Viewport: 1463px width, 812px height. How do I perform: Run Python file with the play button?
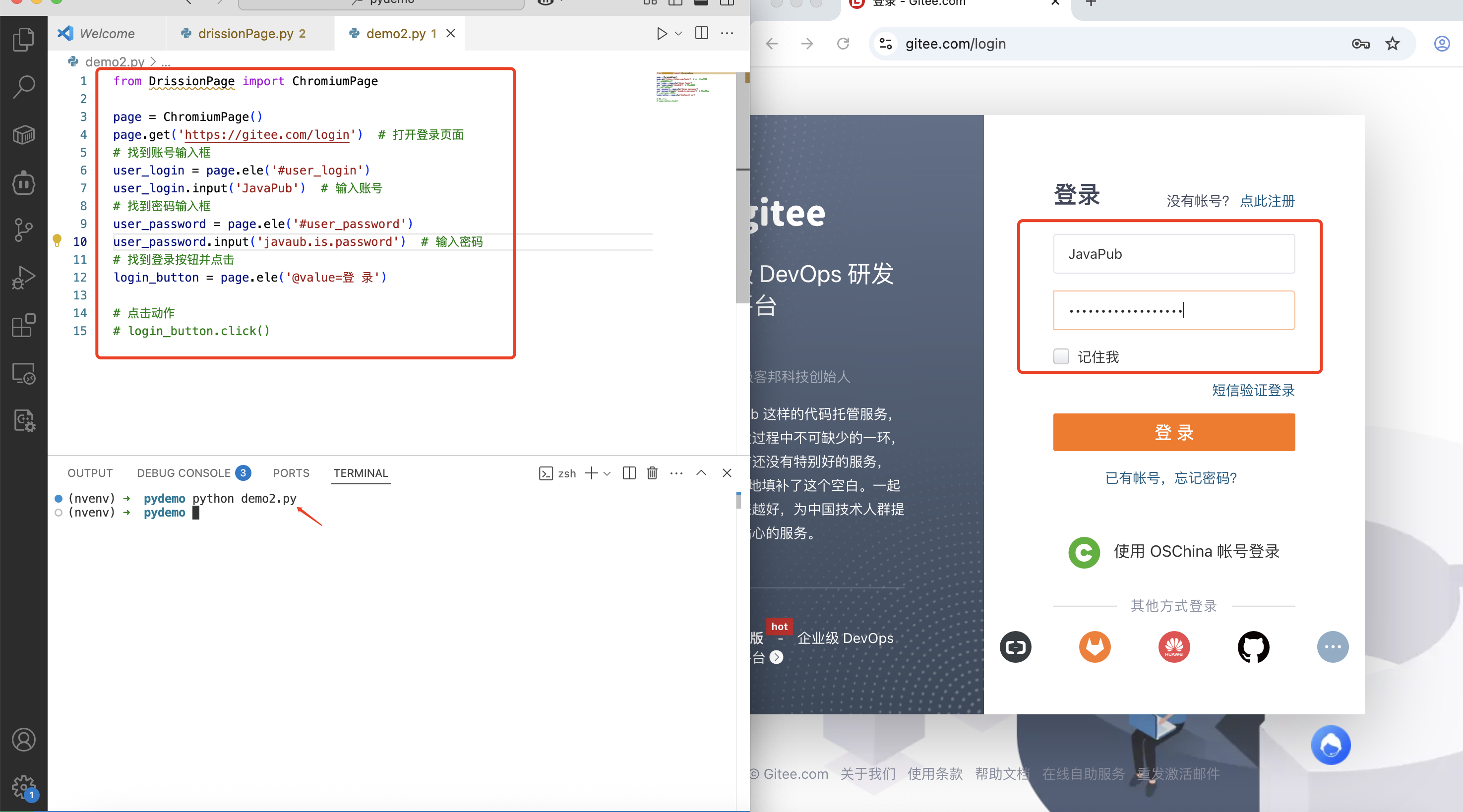tap(662, 34)
